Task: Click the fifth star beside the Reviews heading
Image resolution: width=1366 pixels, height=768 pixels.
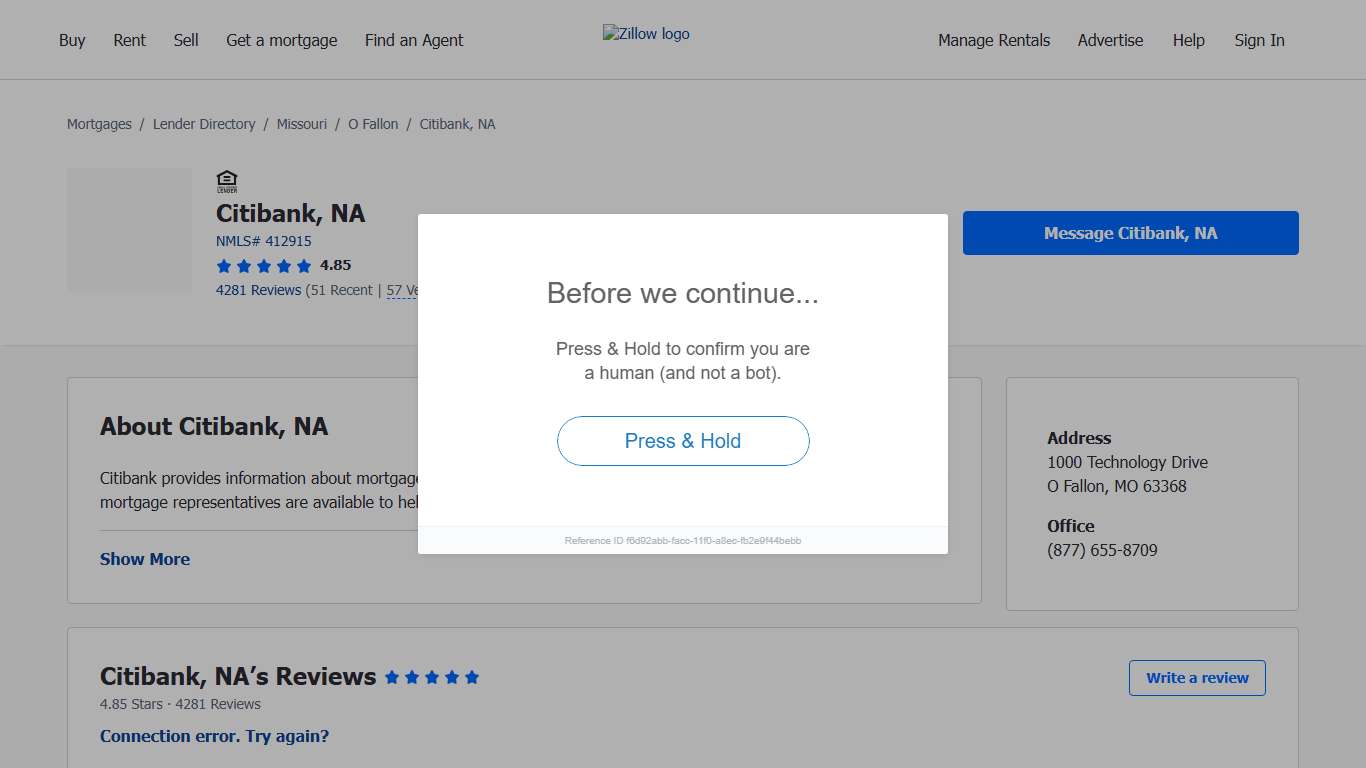Action: click(473, 677)
